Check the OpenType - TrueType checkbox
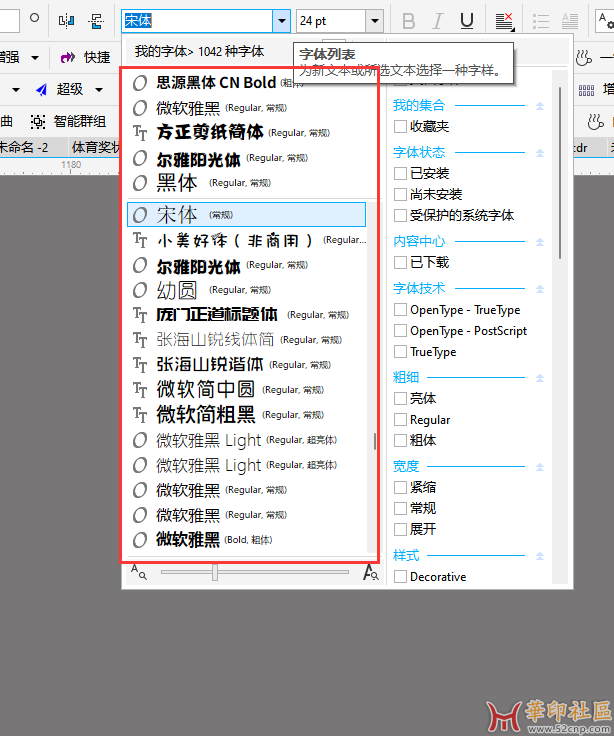 [x=400, y=310]
